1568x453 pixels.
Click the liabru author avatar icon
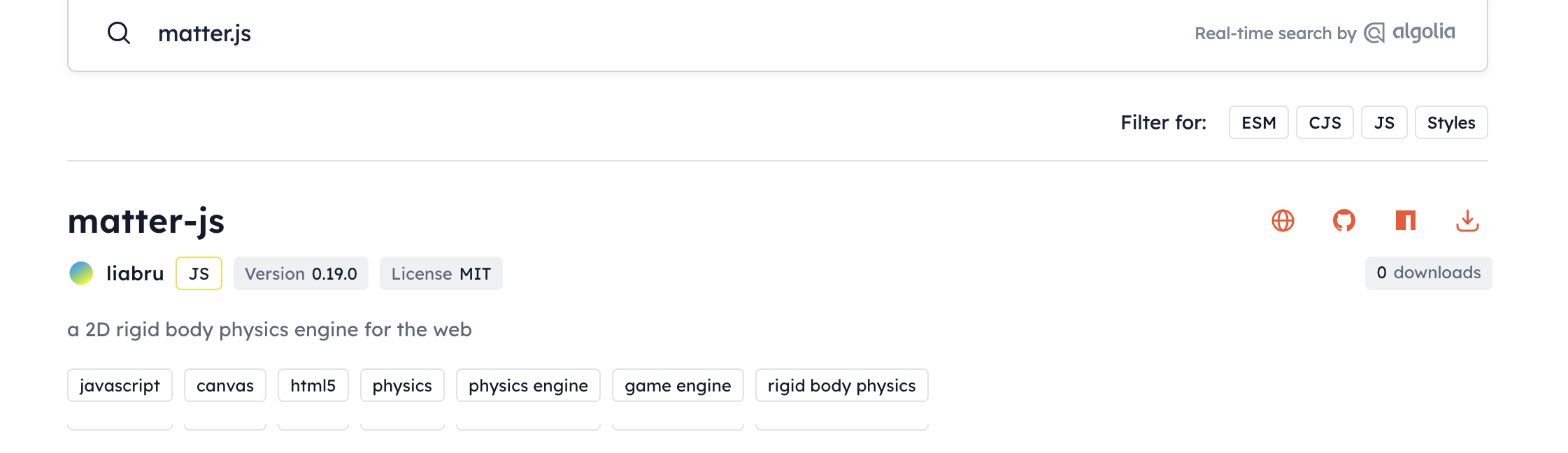80,273
